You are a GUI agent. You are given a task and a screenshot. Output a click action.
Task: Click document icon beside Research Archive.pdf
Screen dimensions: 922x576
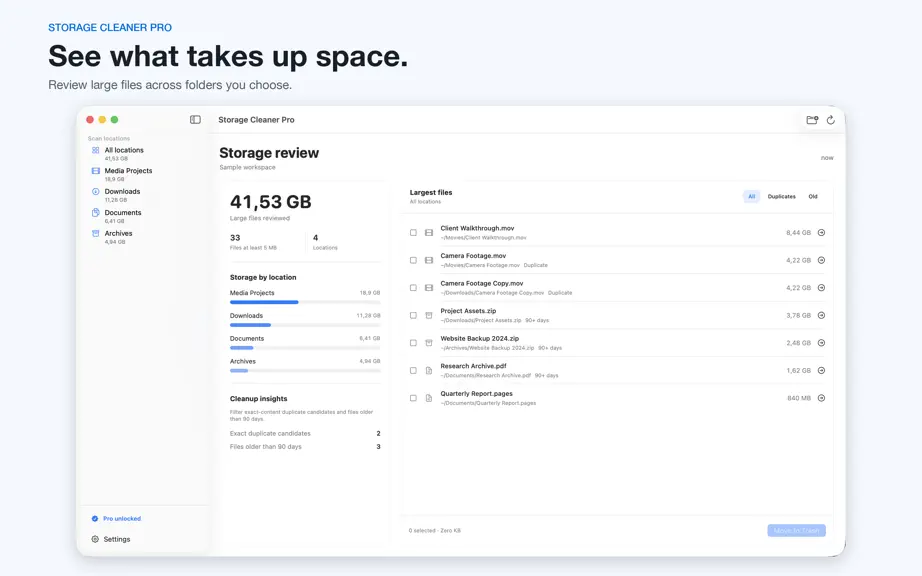click(429, 371)
